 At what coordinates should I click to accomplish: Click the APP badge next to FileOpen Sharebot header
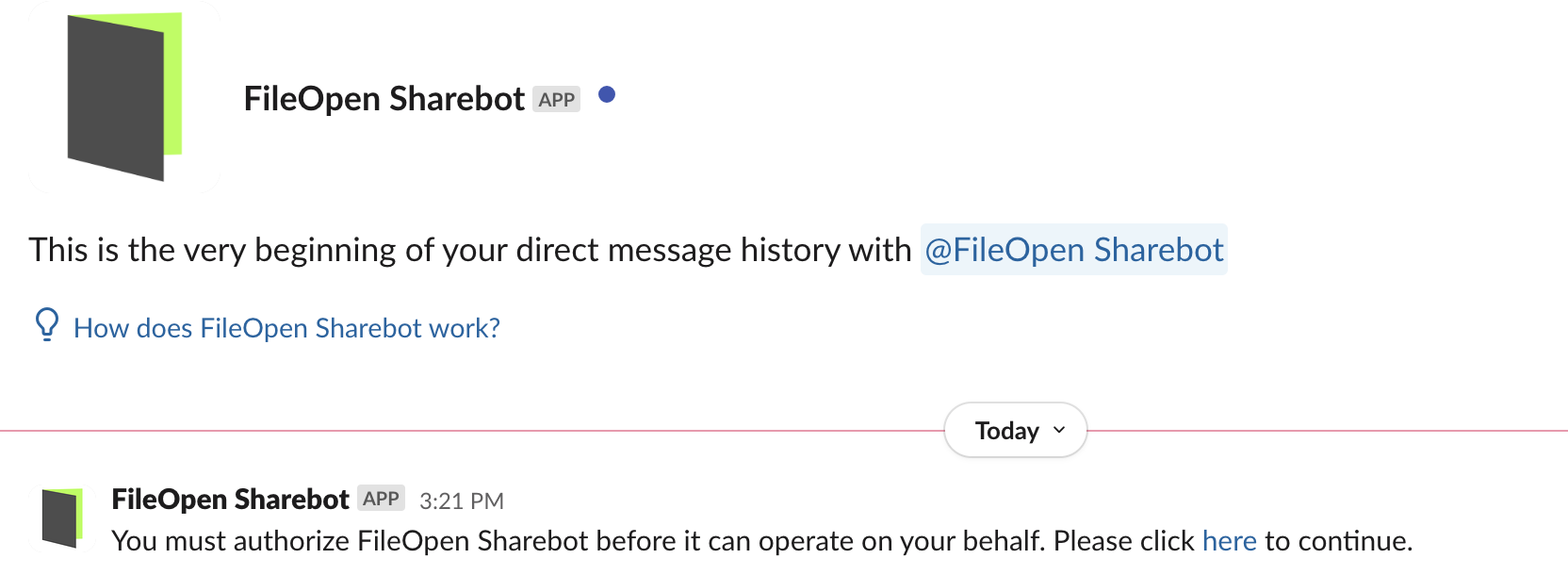pyautogui.click(x=557, y=99)
